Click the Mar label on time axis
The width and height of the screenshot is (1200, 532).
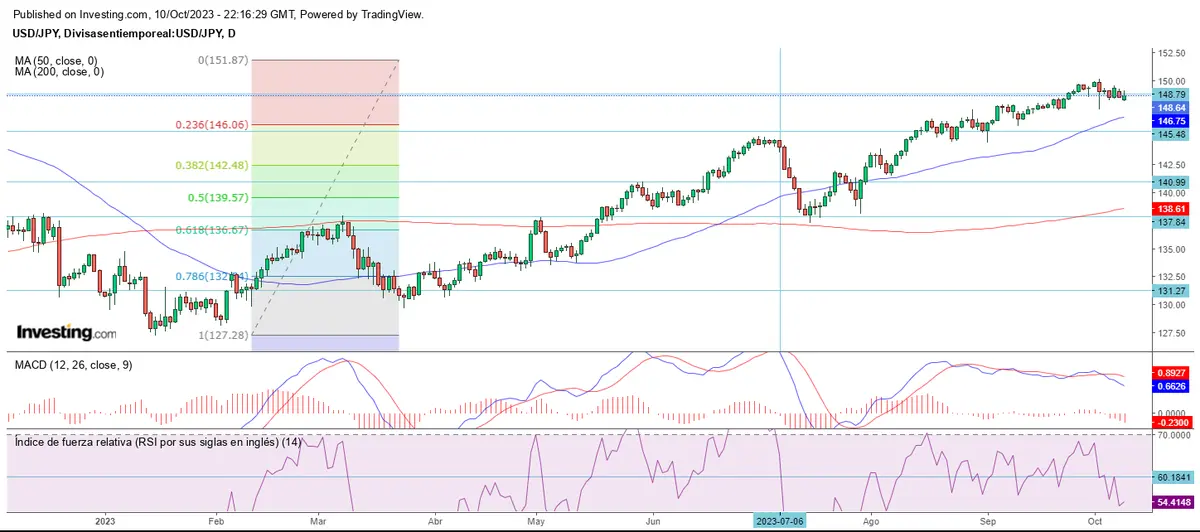pyautogui.click(x=319, y=522)
